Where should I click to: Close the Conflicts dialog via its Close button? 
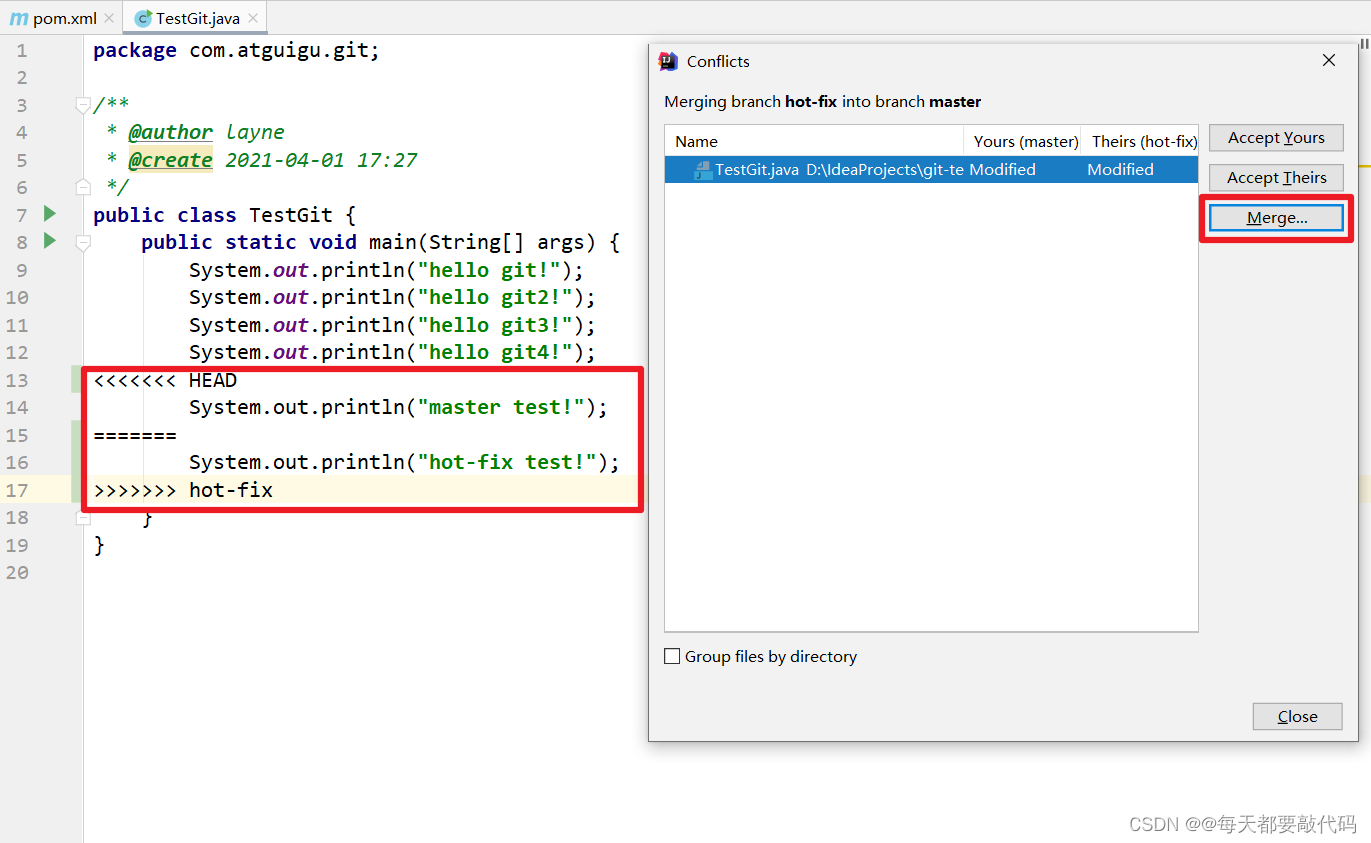pyautogui.click(x=1297, y=716)
